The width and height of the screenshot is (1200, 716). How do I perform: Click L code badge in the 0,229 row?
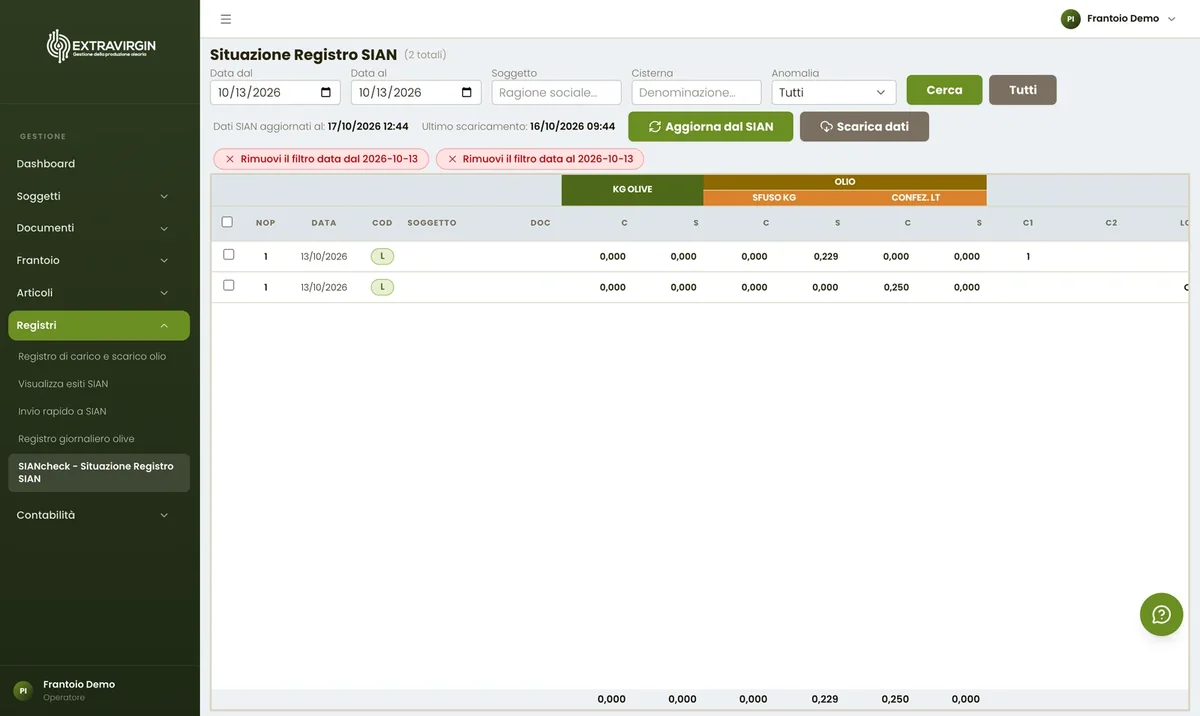382,257
